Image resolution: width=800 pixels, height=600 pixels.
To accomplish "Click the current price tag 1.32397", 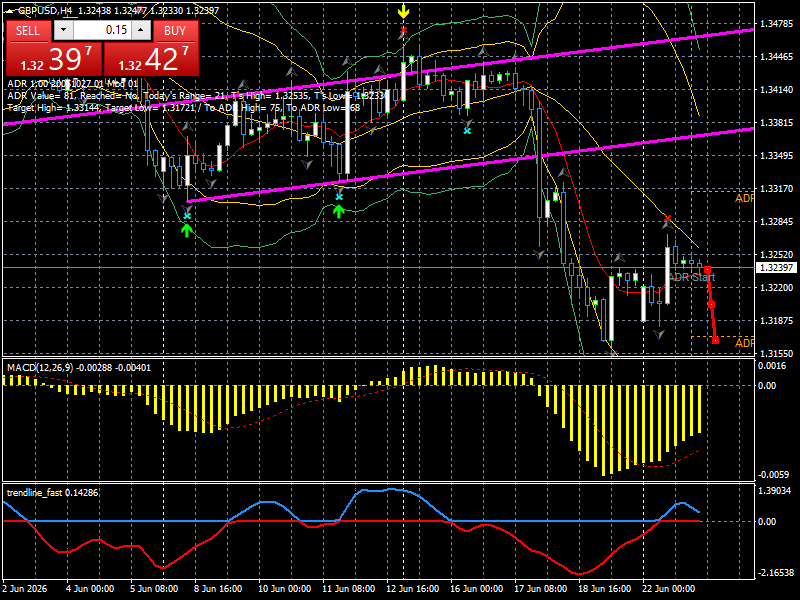I will click(776, 267).
